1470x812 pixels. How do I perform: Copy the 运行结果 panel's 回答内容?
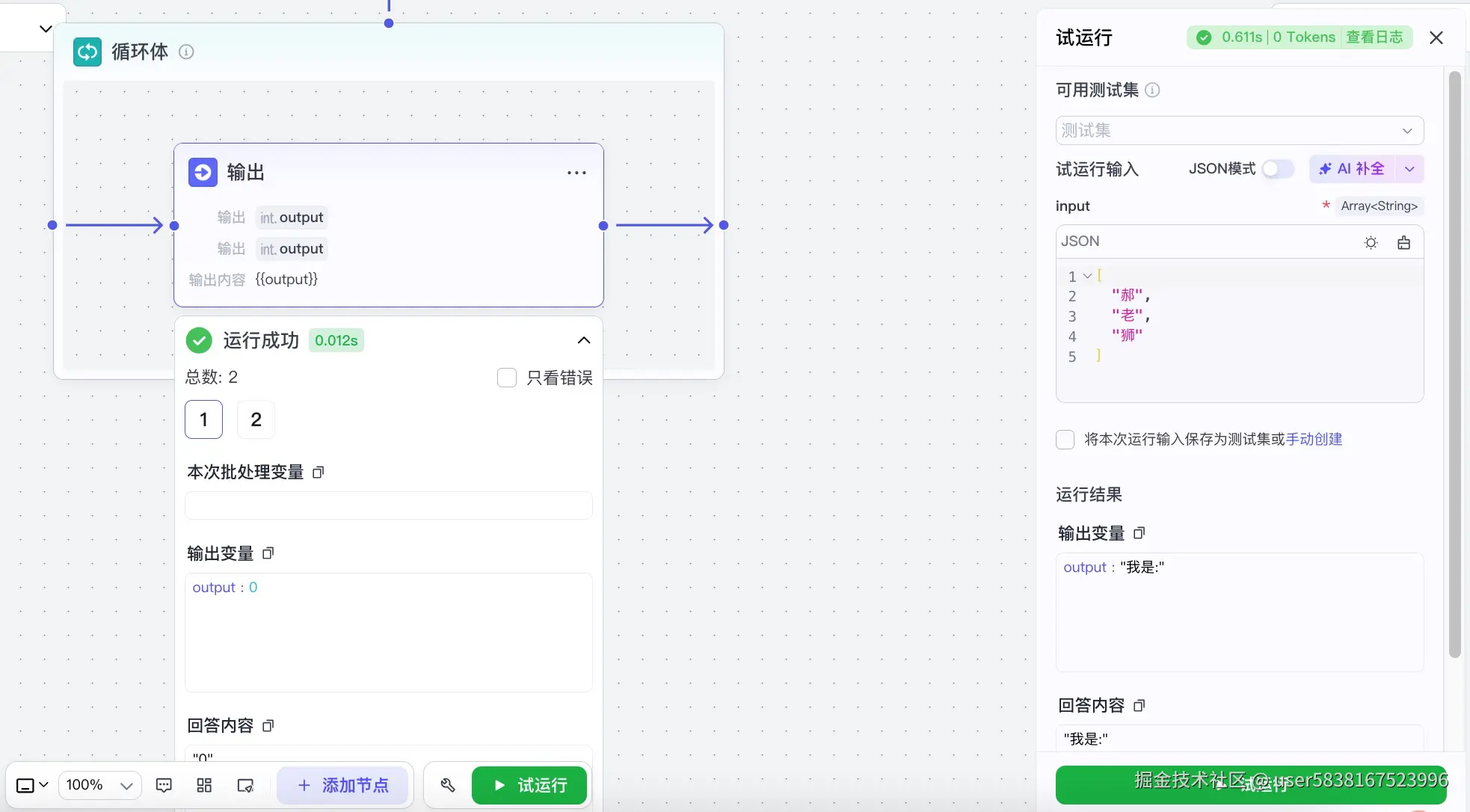[x=1140, y=705]
